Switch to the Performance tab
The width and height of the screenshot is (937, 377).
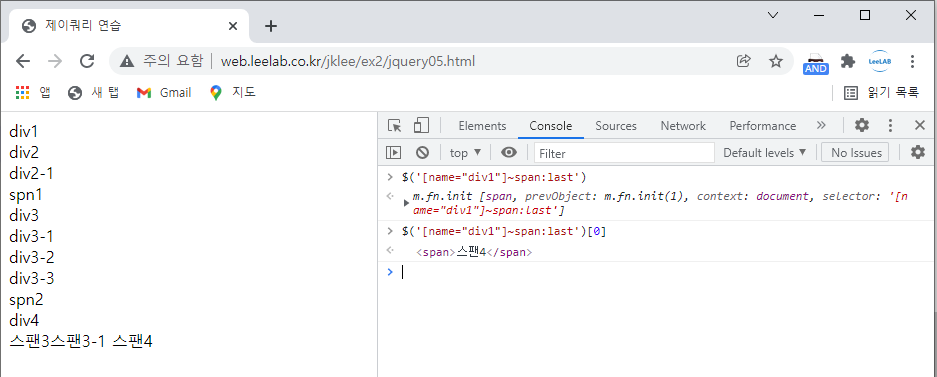(x=763, y=126)
